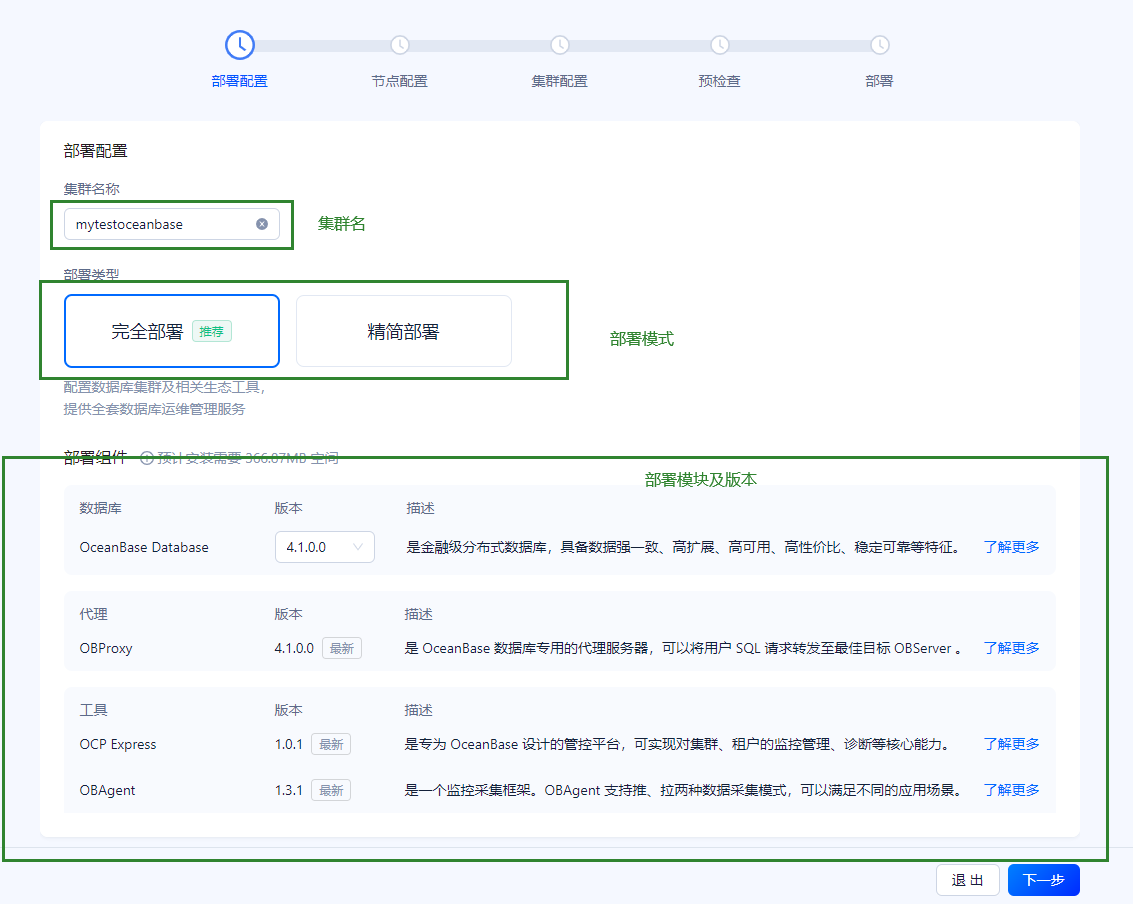Click the 部署 step circle icon
This screenshot has height=904, width=1133.
(879, 45)
